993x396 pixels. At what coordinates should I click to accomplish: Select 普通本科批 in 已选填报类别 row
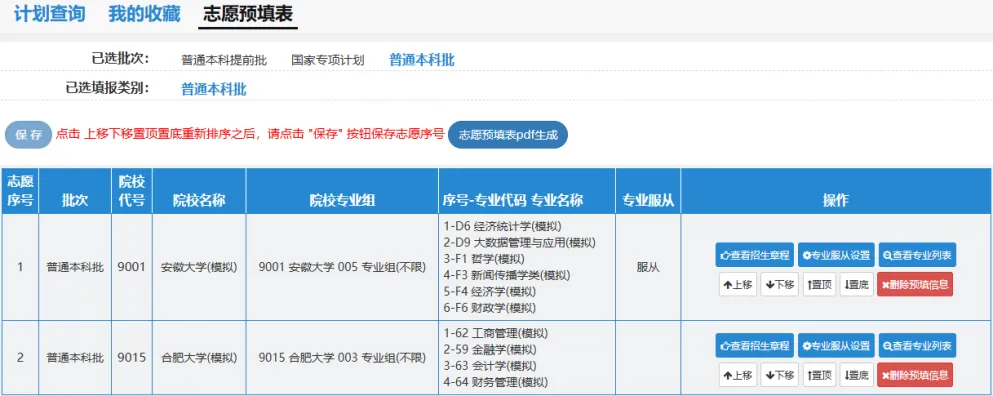(214, 89)
